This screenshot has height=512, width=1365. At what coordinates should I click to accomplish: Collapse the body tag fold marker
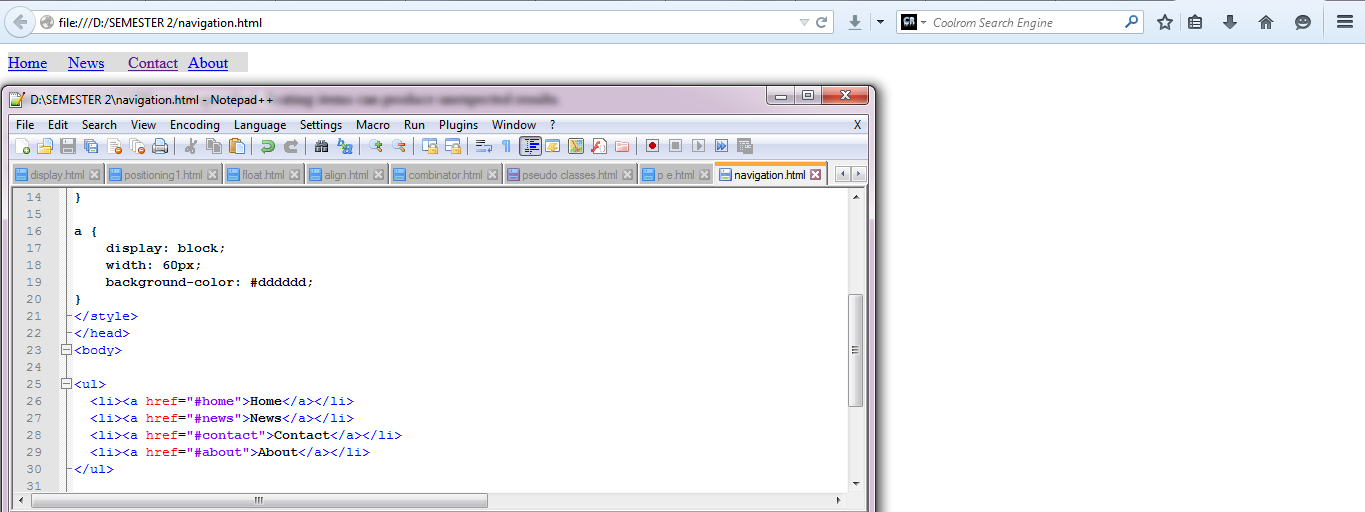coord(66,350)
